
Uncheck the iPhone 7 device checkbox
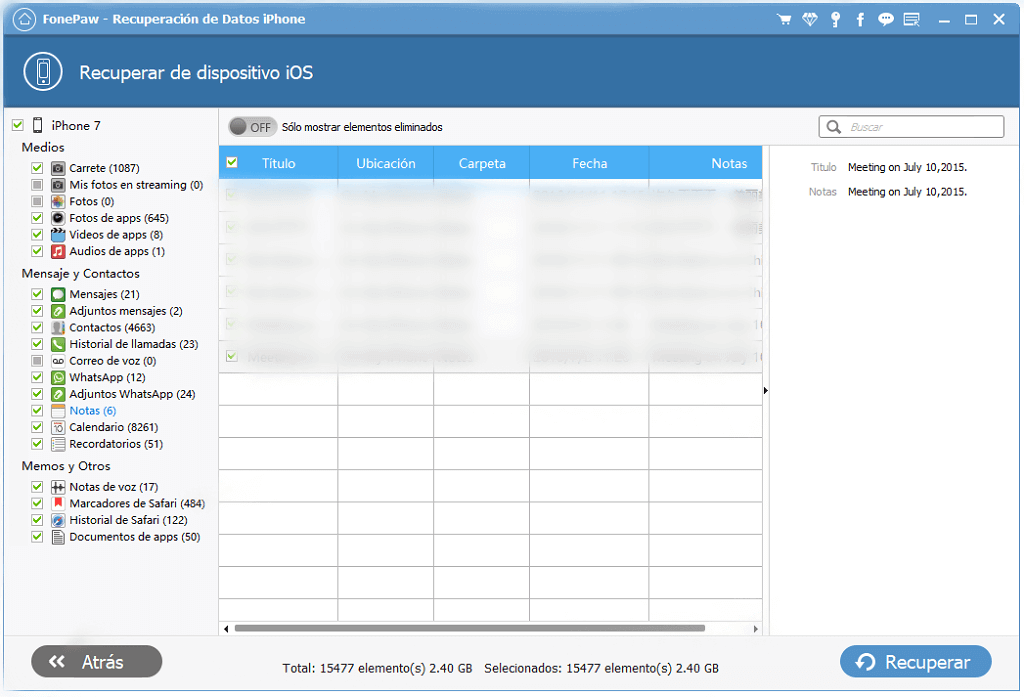[x=18, y=125]
